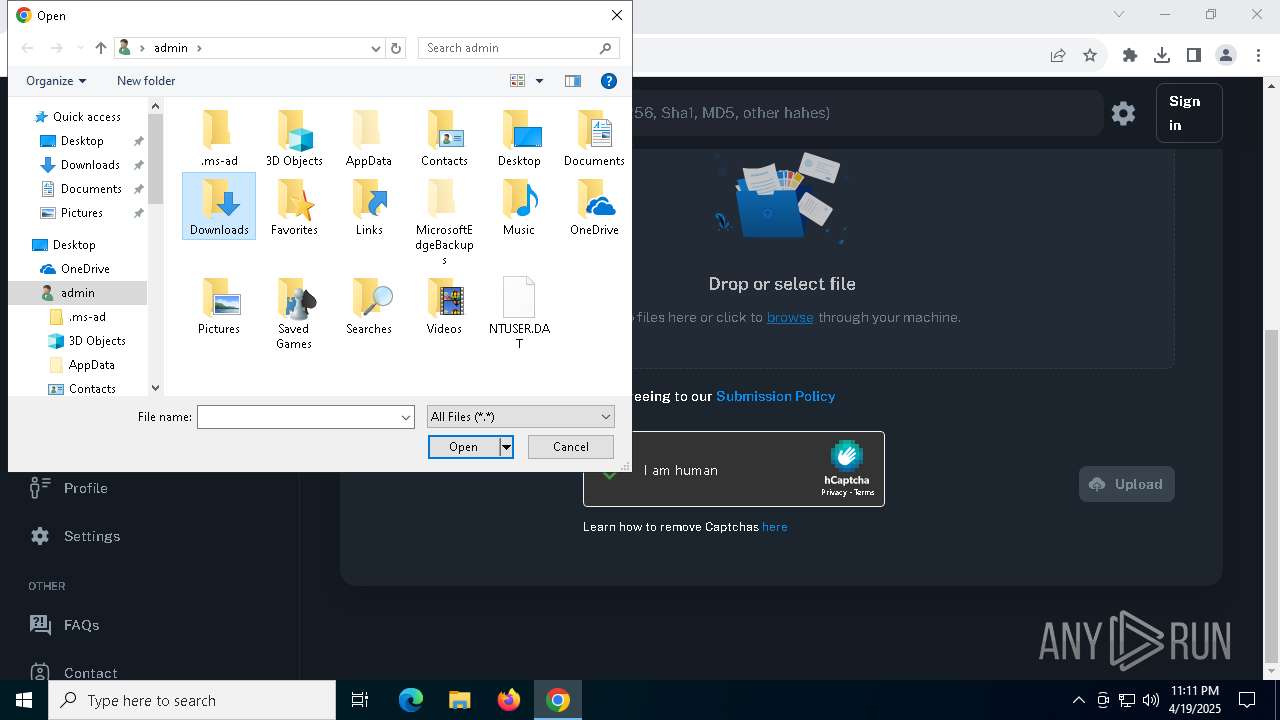Viewport: 1280px width, 720px height.
Task: Open recent locations dropdown arrow
Action: click(80, 48)
